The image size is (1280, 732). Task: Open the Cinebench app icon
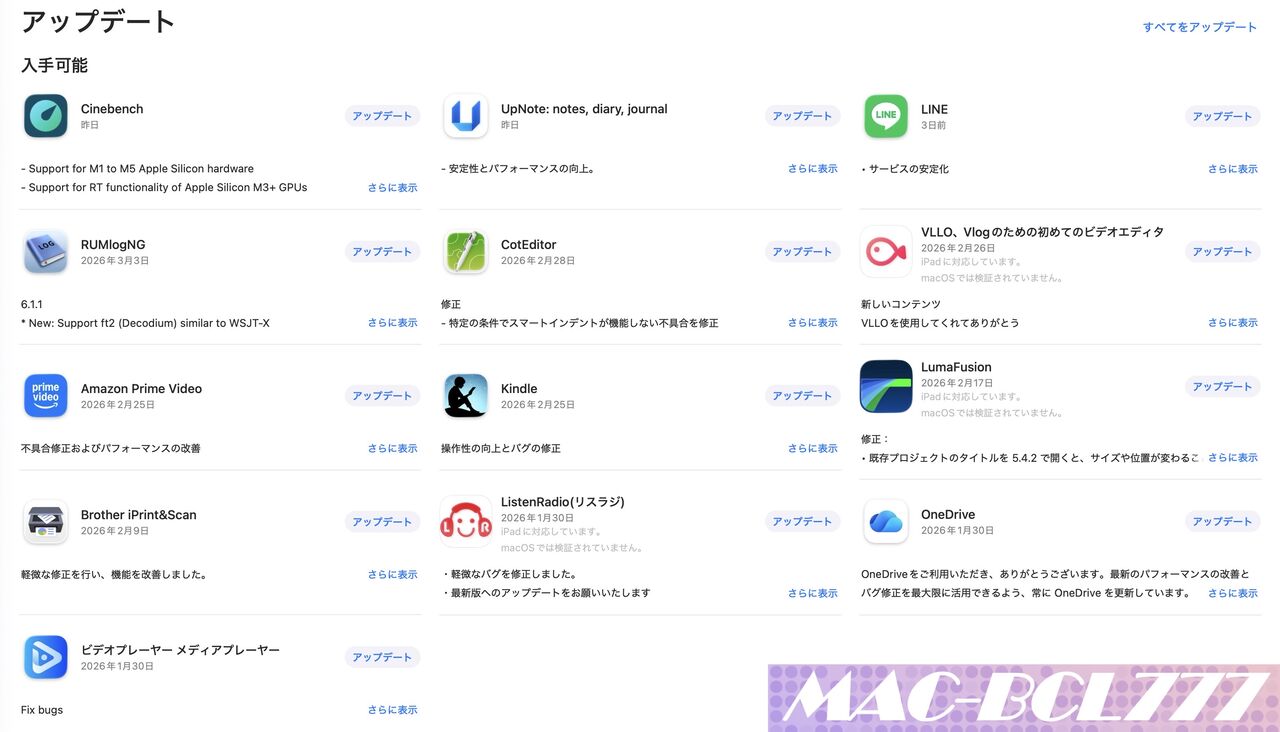45,116
